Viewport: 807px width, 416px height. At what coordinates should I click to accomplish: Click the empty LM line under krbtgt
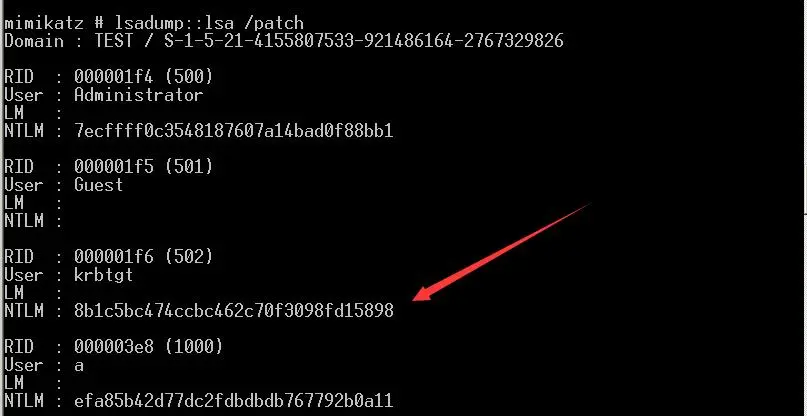[33, 292]
